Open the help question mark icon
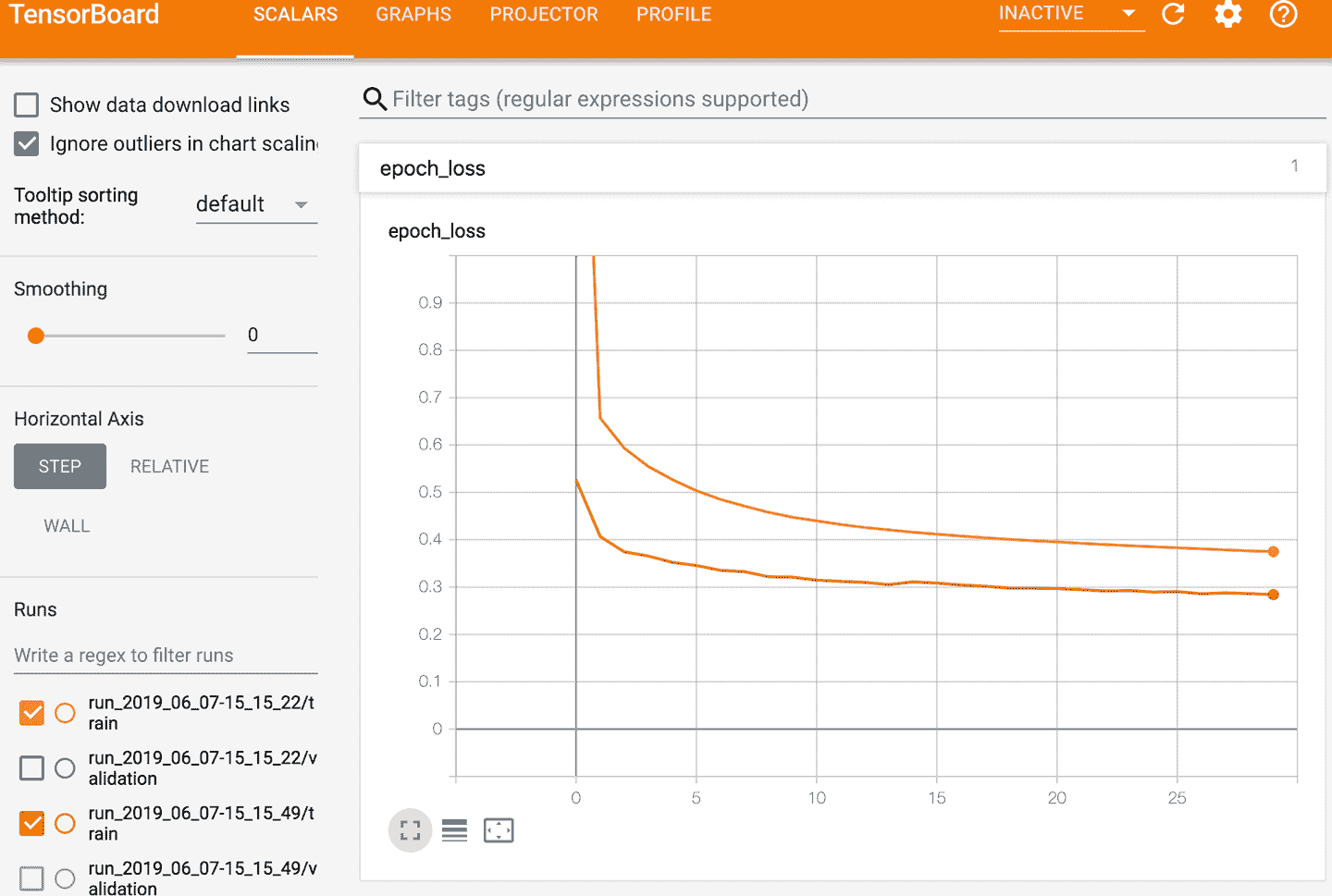Screen dimensions: 1332x896 pyautogui.click(x=1283, y=15)
